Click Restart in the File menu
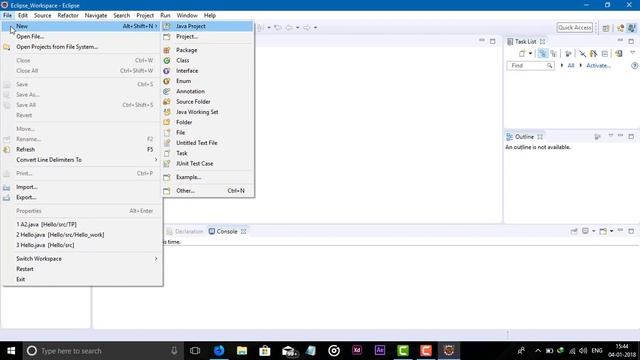The width and height of the screenshot is (640, 360). [82, 269]
